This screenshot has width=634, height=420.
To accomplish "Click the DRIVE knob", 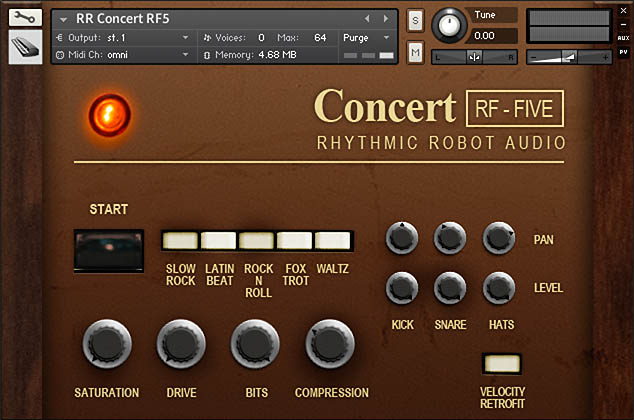I will tap(181, 344).
